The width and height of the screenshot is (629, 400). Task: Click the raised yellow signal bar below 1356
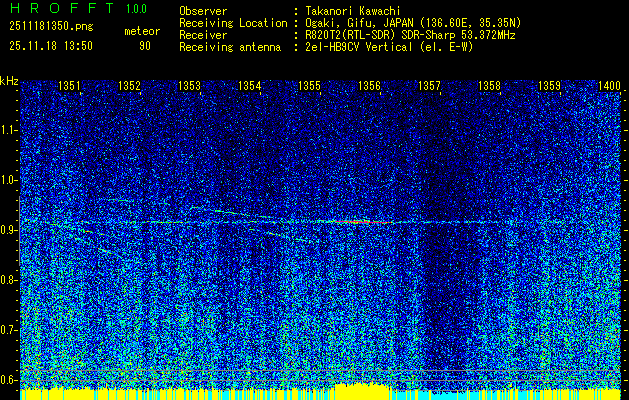pyautogui.click(x=362, y=391)
